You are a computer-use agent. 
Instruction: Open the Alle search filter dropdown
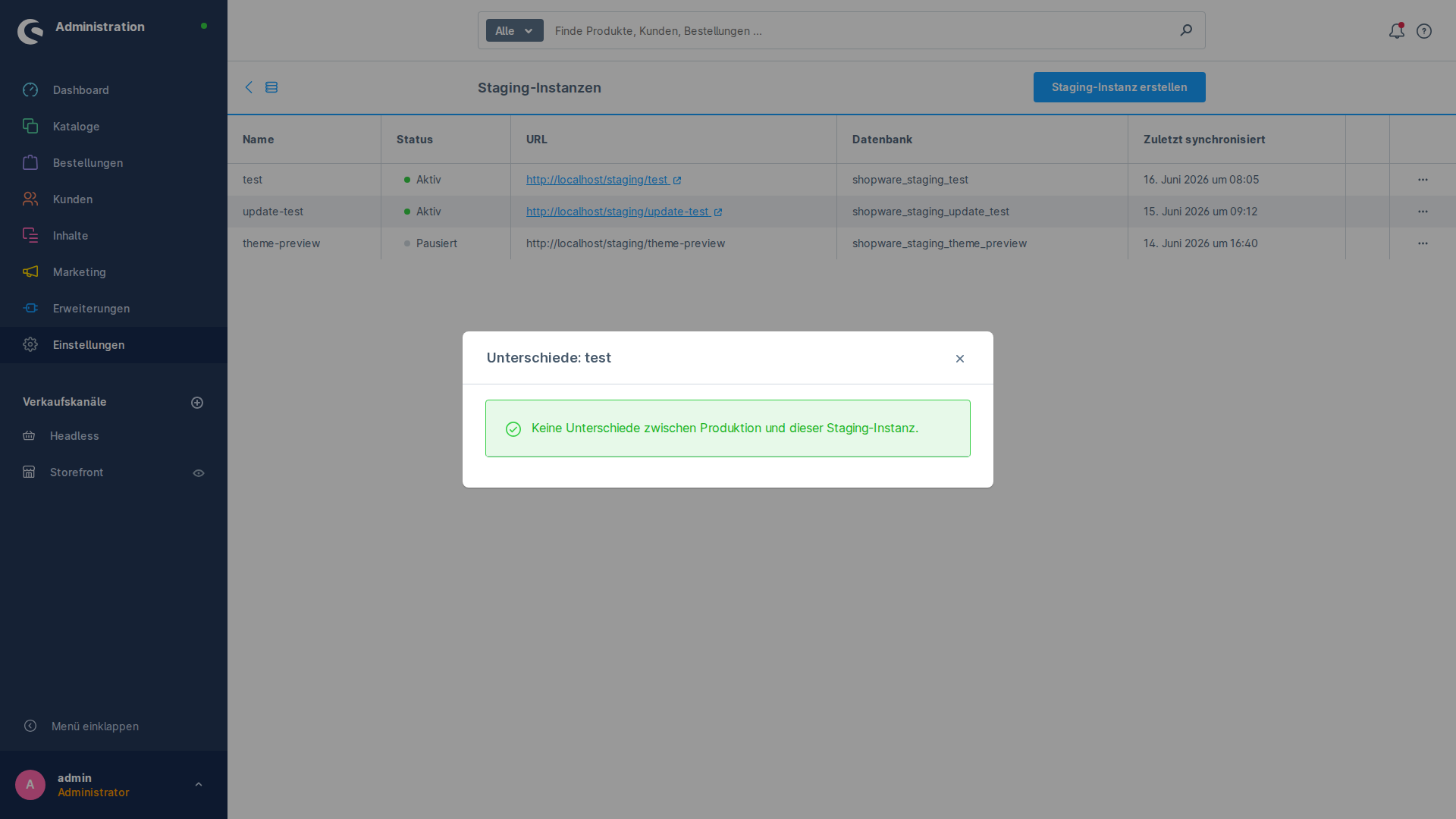515,31
